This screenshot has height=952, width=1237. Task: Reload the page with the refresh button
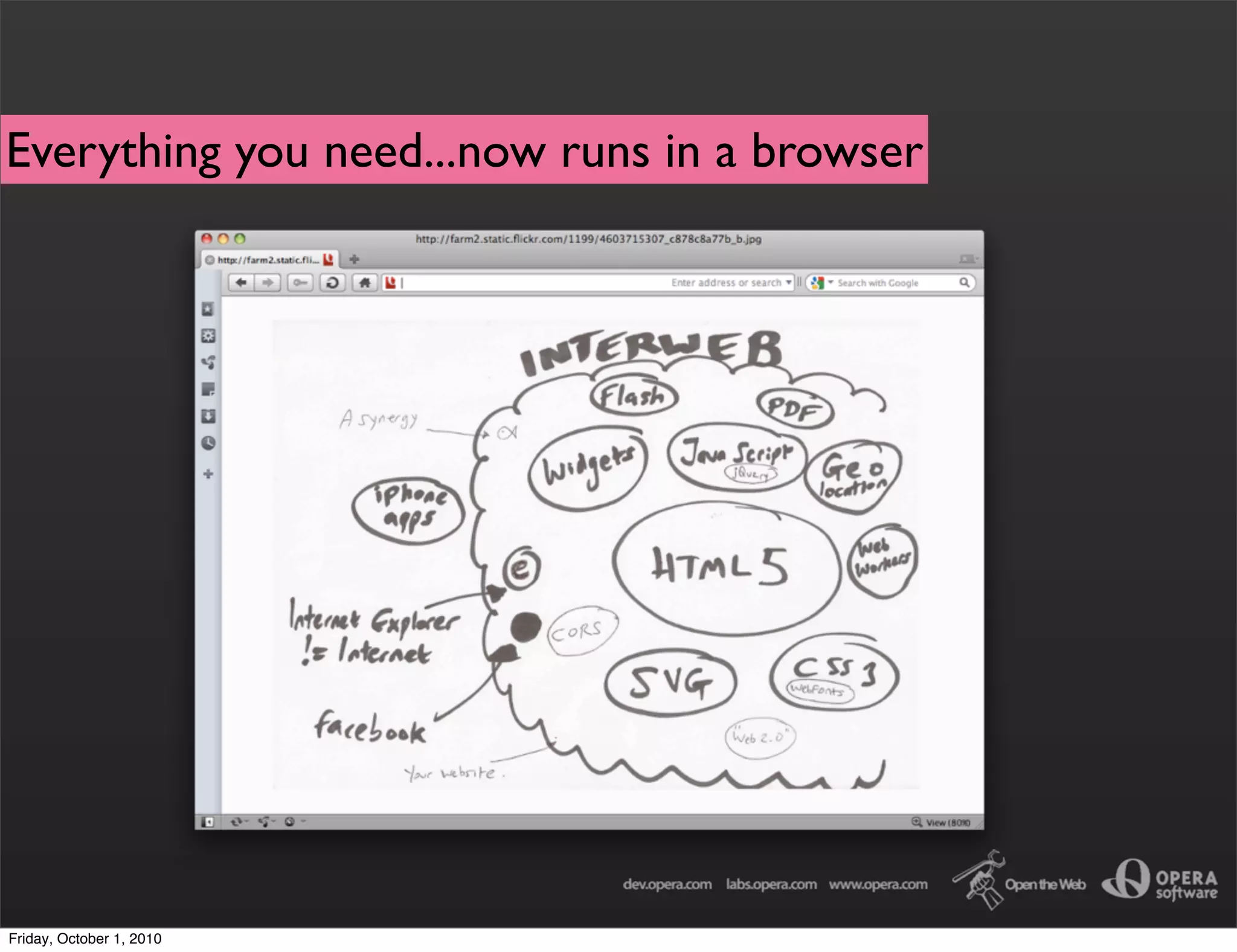[x=332, y=283]
